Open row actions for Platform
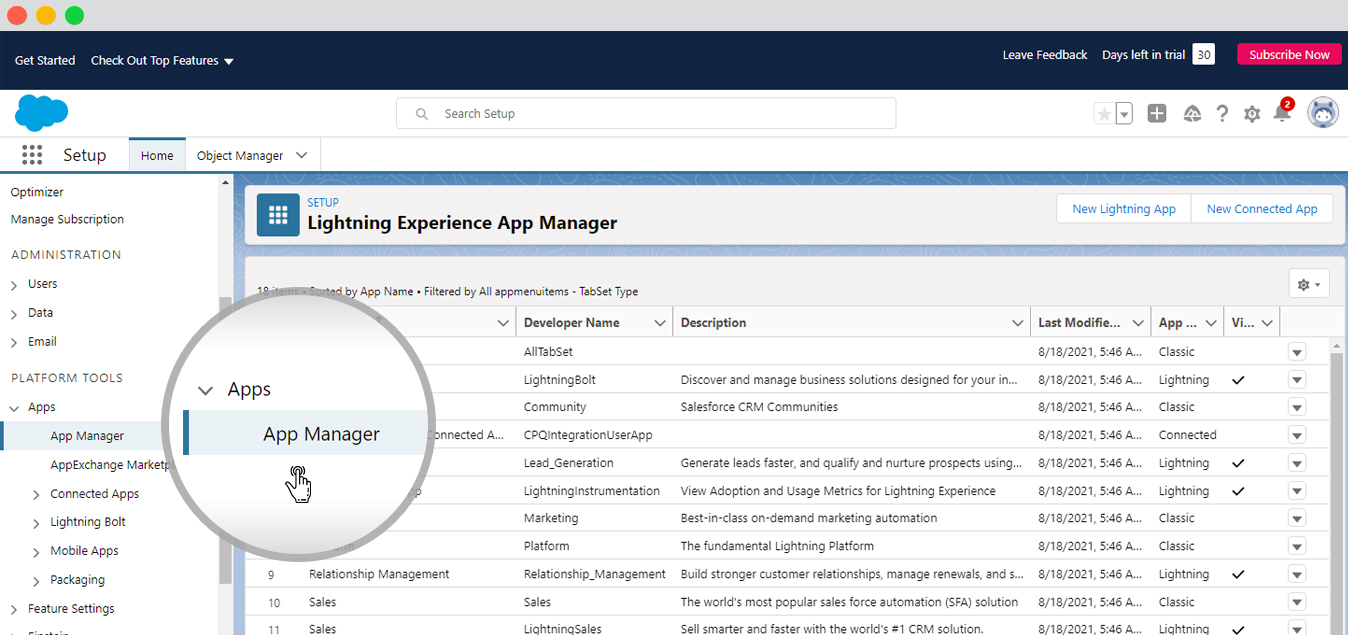1348x635 pixels. [x=1297, y=546]
